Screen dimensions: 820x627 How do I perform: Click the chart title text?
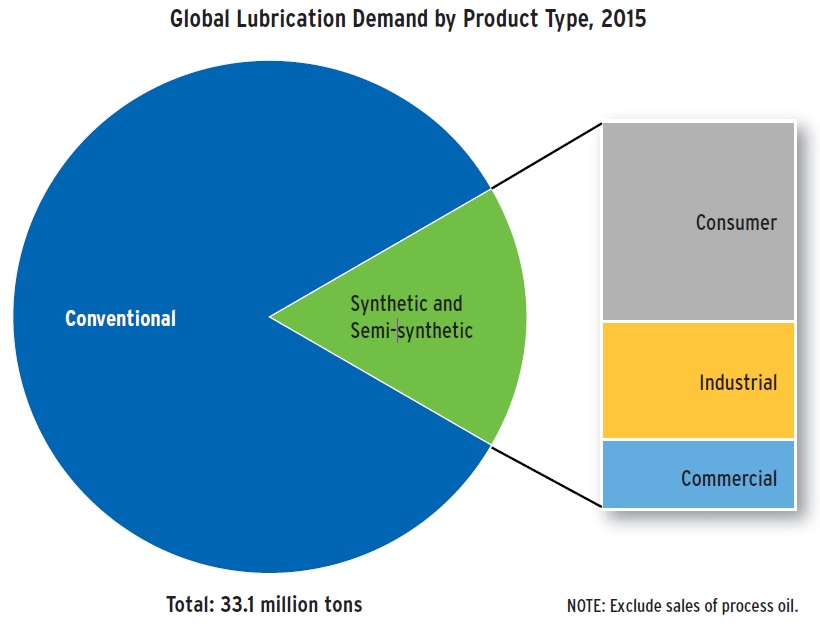(410, 20)
